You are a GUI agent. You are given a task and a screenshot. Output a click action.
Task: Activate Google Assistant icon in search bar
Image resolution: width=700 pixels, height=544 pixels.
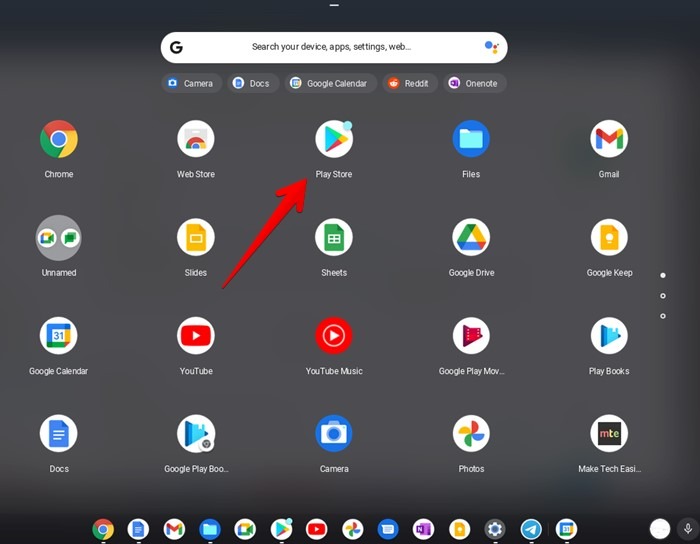[x=491, y=47]
